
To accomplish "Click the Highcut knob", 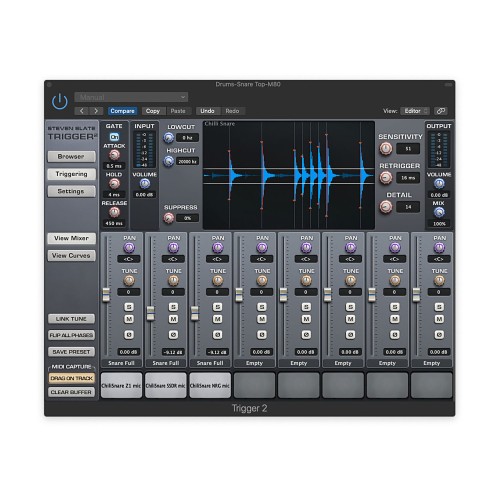I will pos(169,161).
